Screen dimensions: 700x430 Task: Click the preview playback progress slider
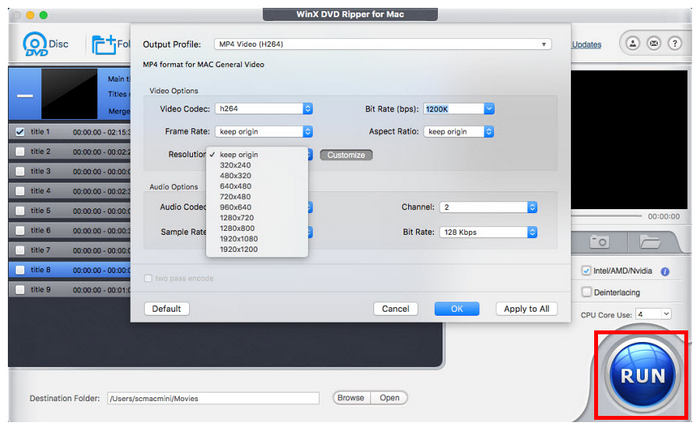(x=607, y=216)
